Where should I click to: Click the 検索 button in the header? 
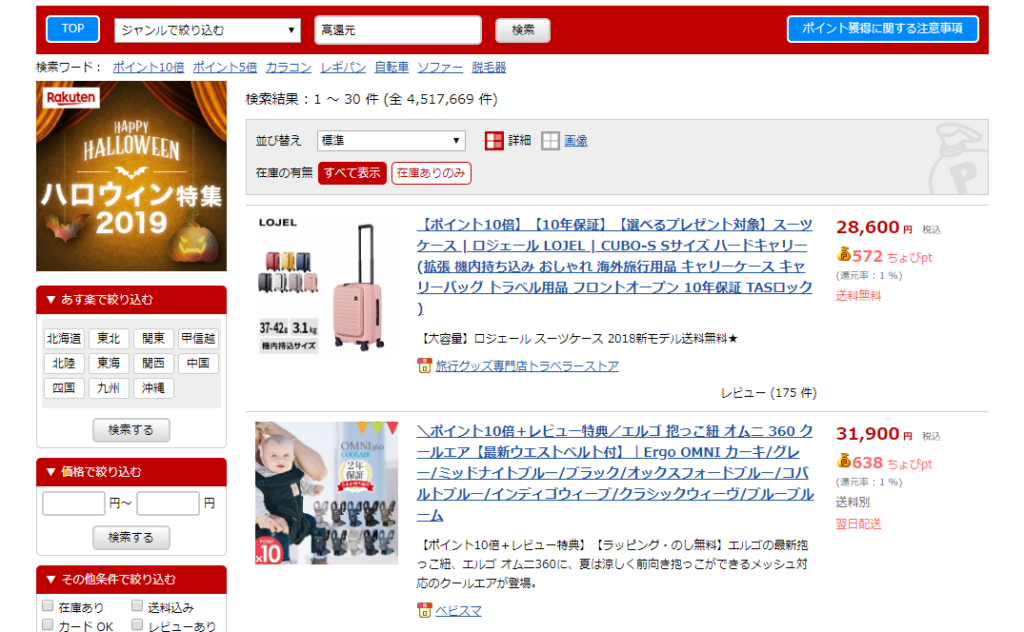click(x=522, y=30)
